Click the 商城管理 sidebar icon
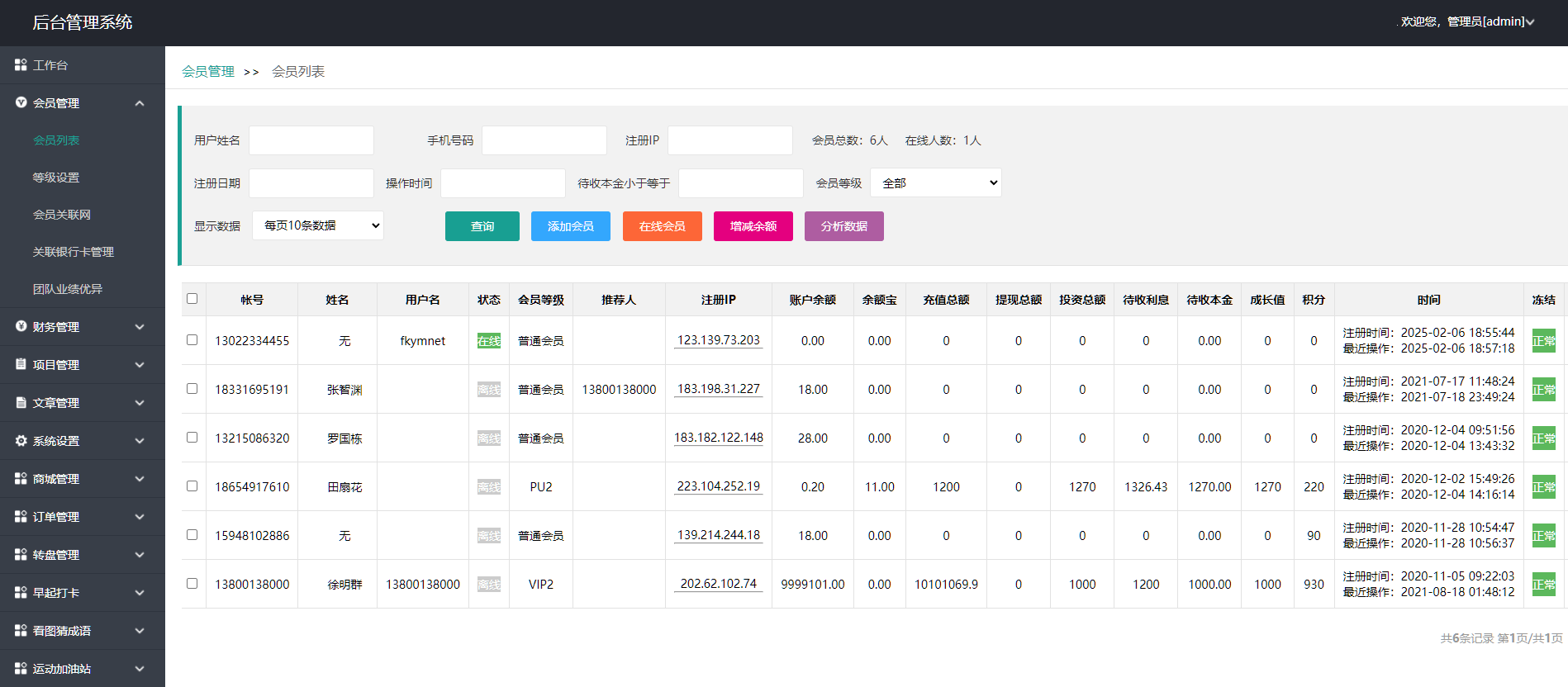Viewport: 1568px width, 687px height. point(21,478)
